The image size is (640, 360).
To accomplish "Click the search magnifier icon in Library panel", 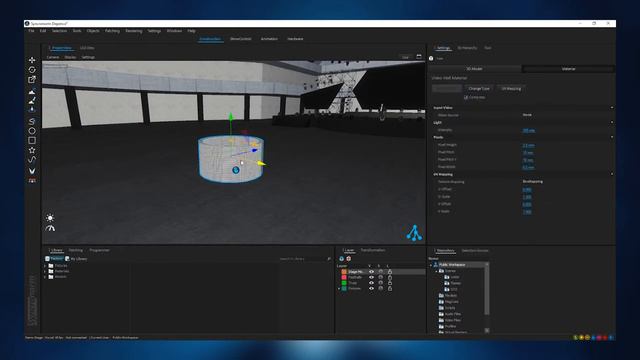I will [x=329, y=259].
